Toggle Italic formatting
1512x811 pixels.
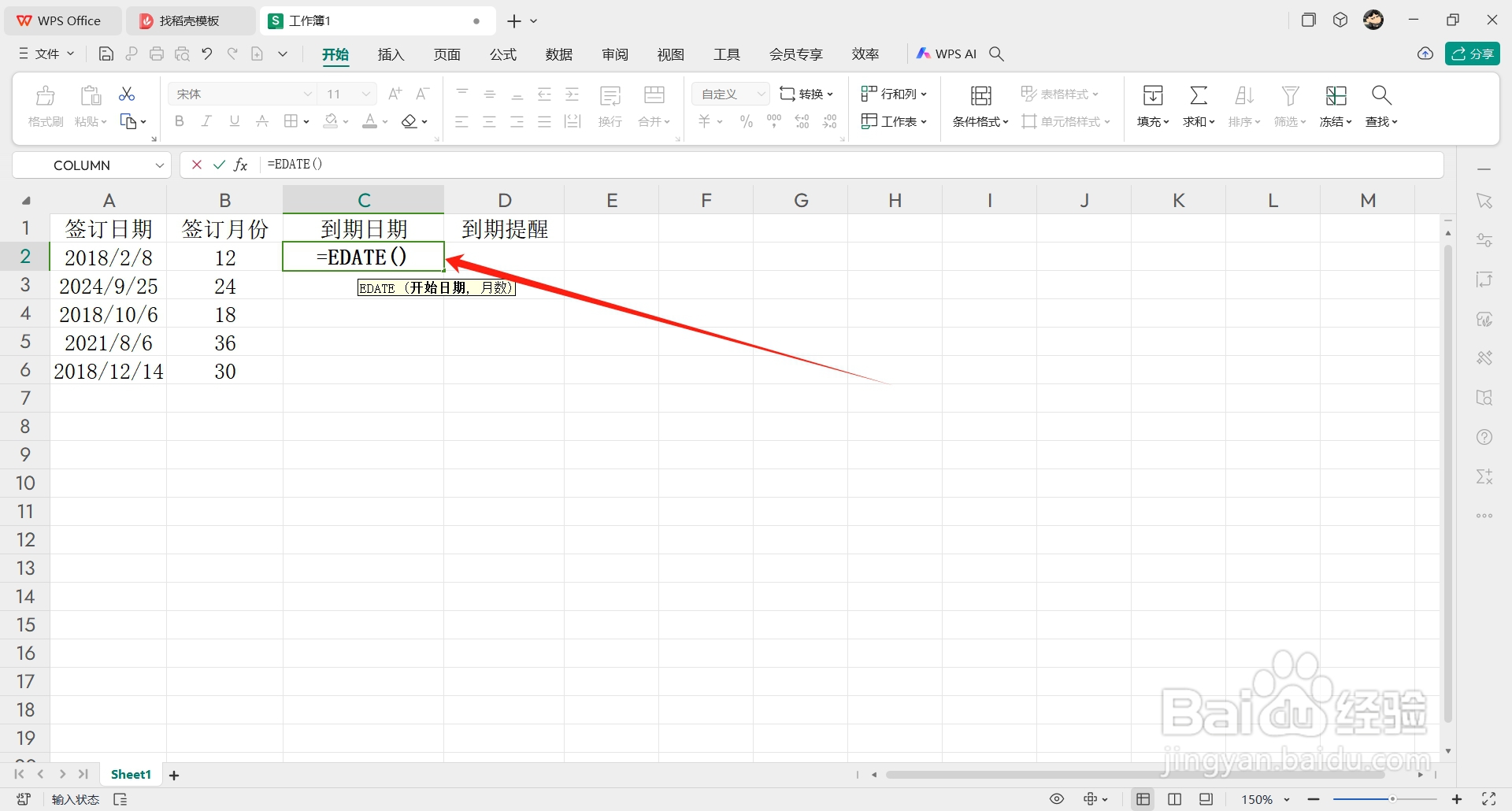pyautogui.click(x=206, y=121)
